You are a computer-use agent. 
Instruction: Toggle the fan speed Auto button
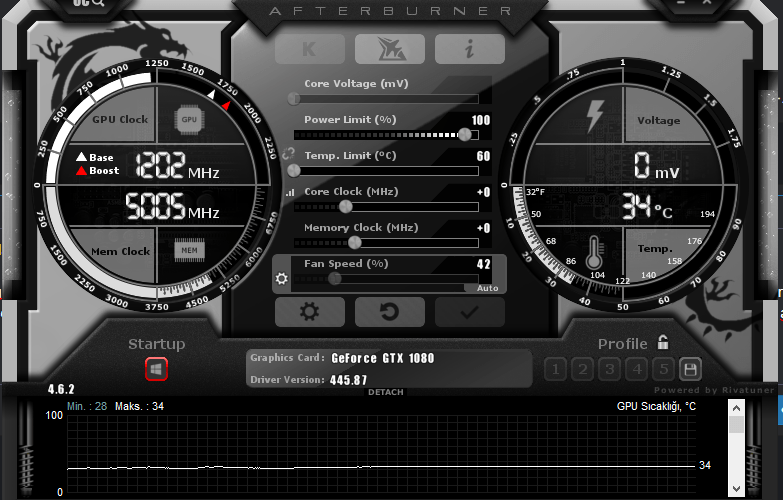click(484, 288)
